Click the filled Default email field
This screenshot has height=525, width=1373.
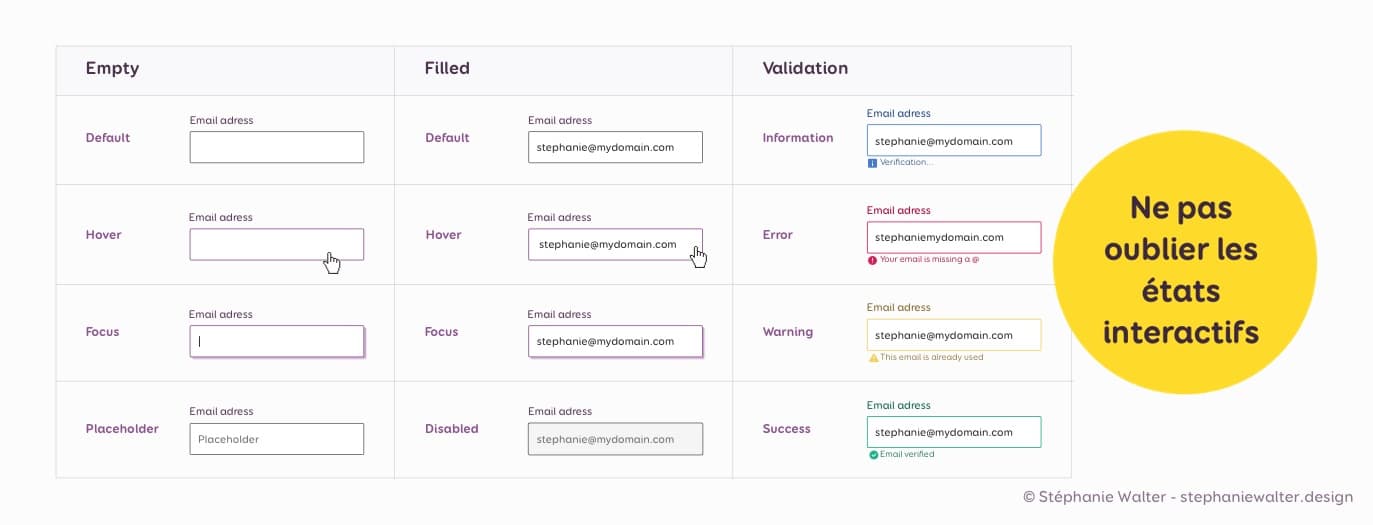point(615,147)
